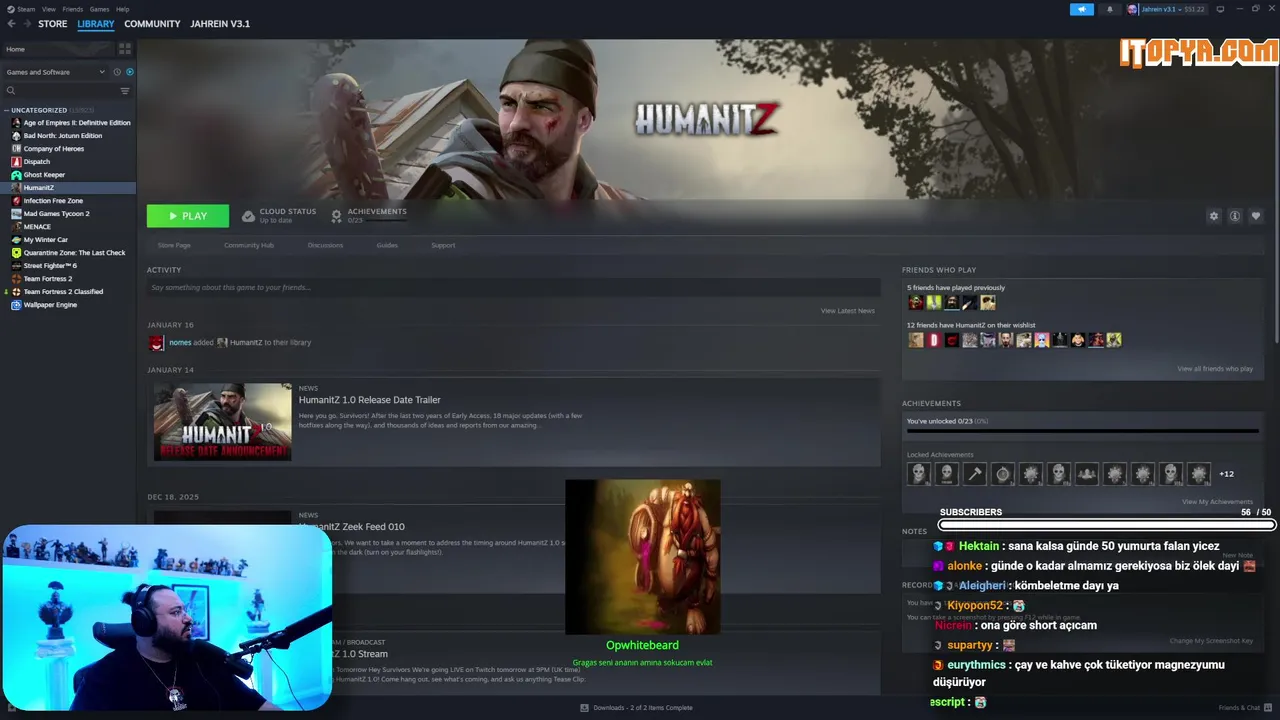Open the JAHREIN V3.1 profile tab
This screenshot has width=1280, height=720.
click(x=220, y=24)
